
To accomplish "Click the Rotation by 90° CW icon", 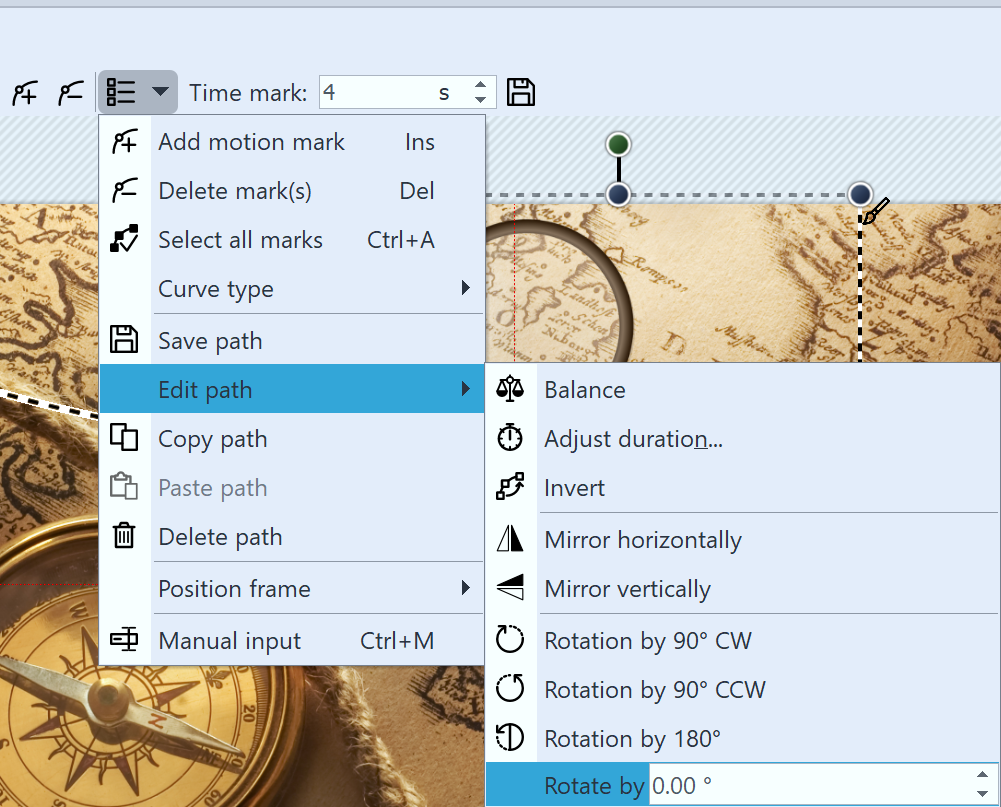I will pos(510,640).
